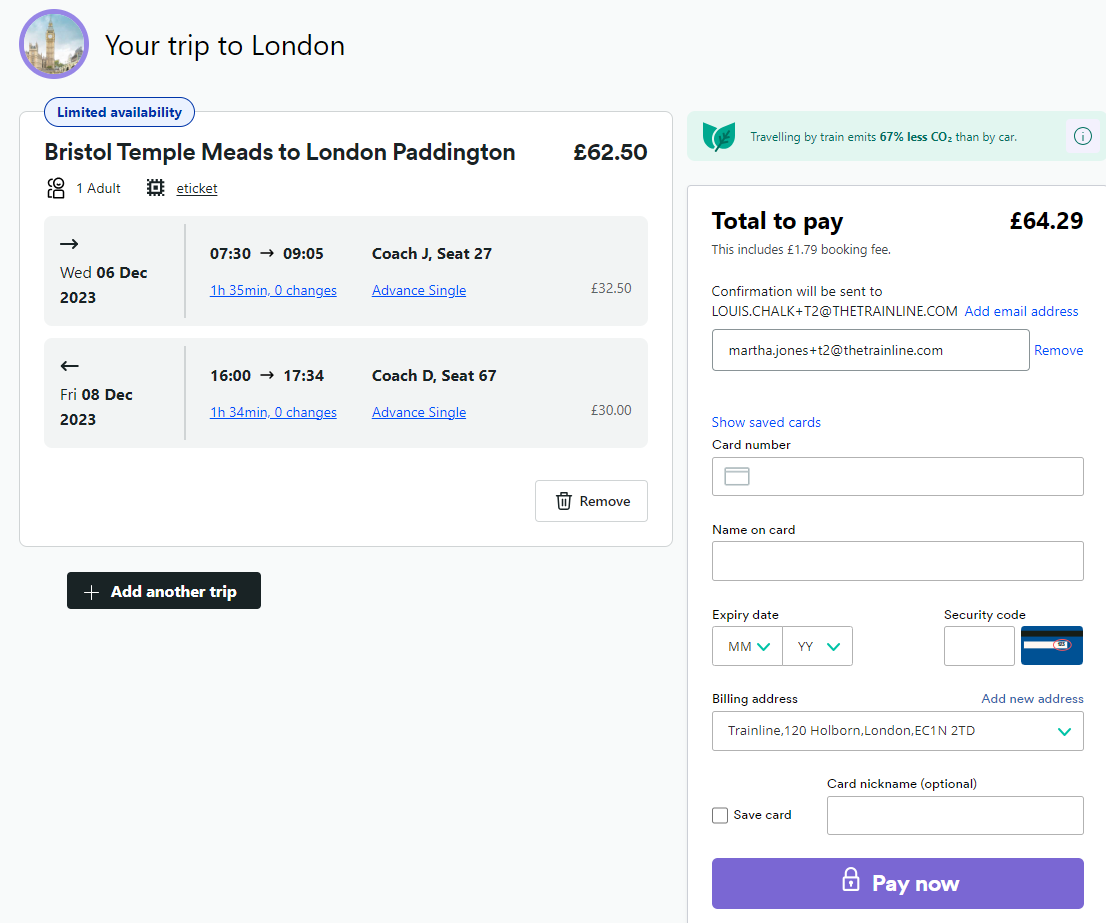Click Add another trip button

point(164,591)
